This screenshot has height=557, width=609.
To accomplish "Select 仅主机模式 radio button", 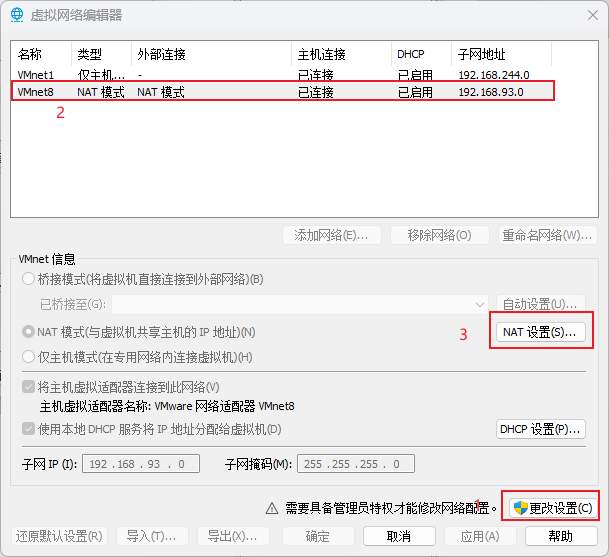I will pyautogui.click(x=28, y=357).
